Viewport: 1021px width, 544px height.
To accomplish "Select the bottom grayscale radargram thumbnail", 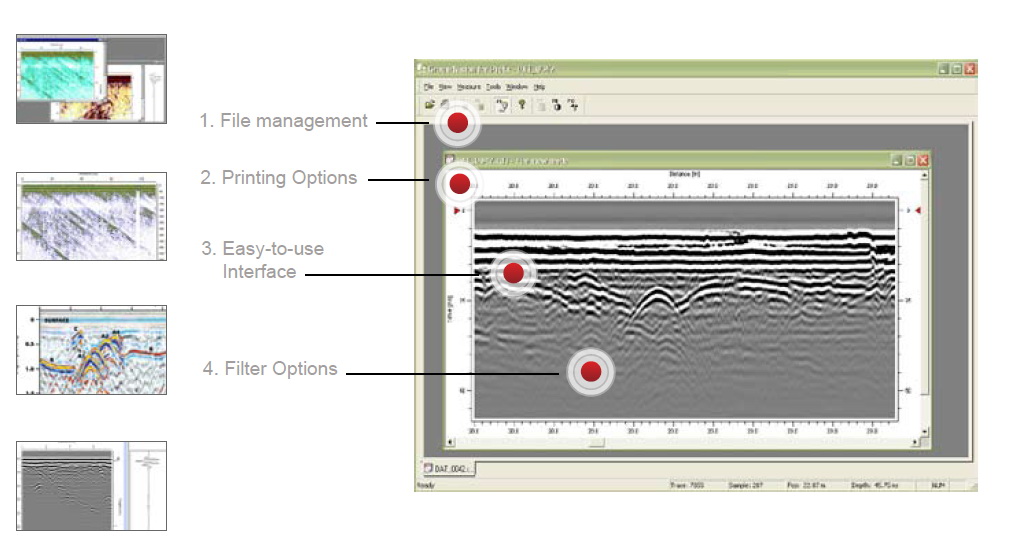I will pos(91,486).
